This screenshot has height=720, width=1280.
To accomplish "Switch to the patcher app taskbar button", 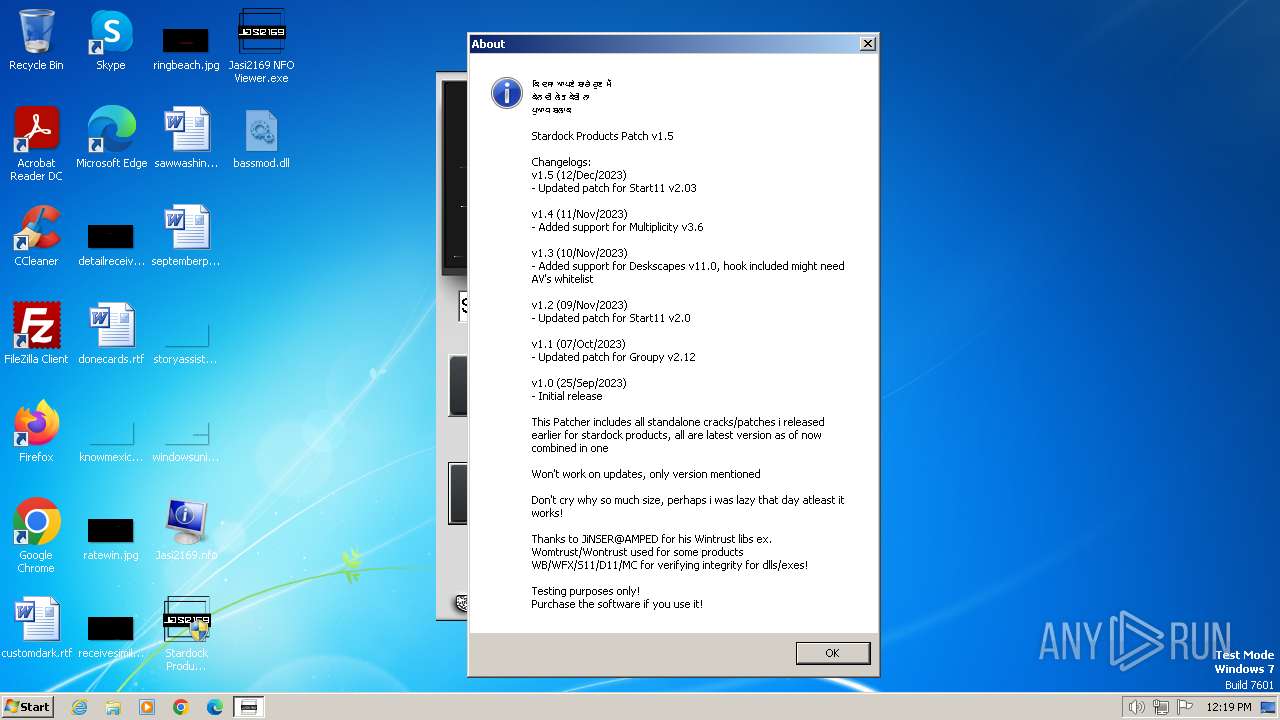I will click(x=249, y=707).
